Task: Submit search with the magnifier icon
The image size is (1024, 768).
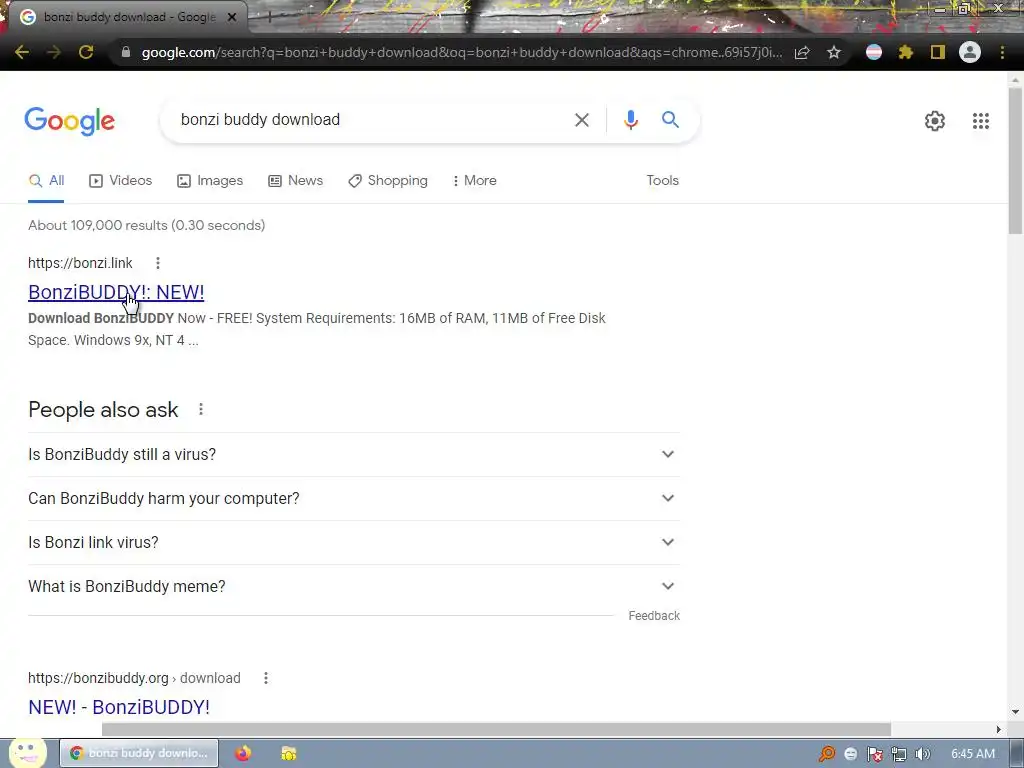Action: coord(670,120)
